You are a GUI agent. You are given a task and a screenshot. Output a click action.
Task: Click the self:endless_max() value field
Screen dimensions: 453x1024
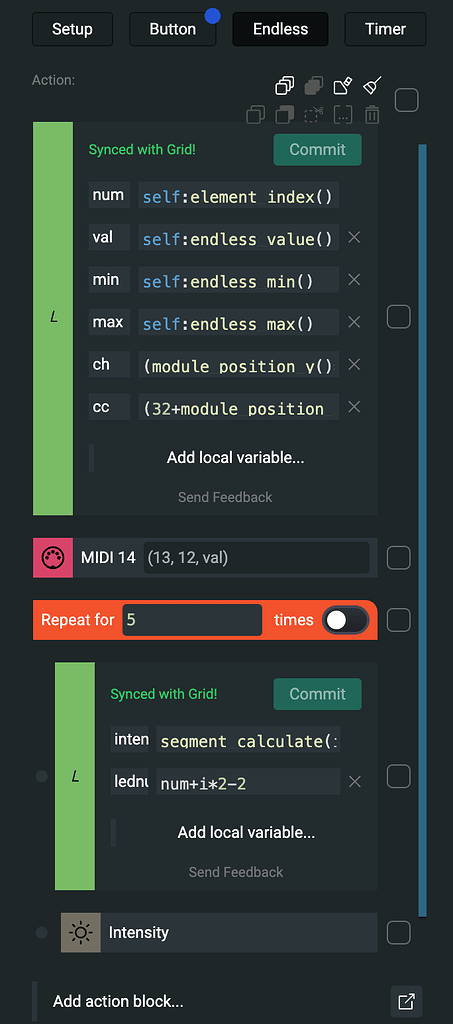tap(238, 323)
